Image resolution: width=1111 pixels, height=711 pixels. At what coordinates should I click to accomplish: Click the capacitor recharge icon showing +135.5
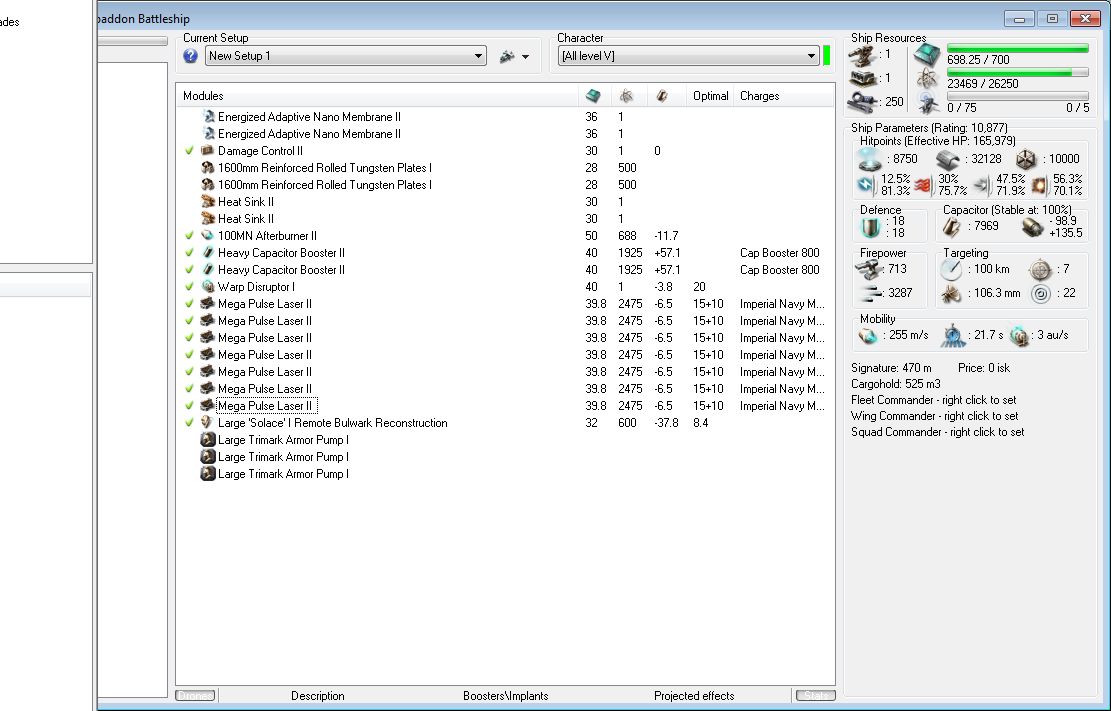pos(1032,227)
